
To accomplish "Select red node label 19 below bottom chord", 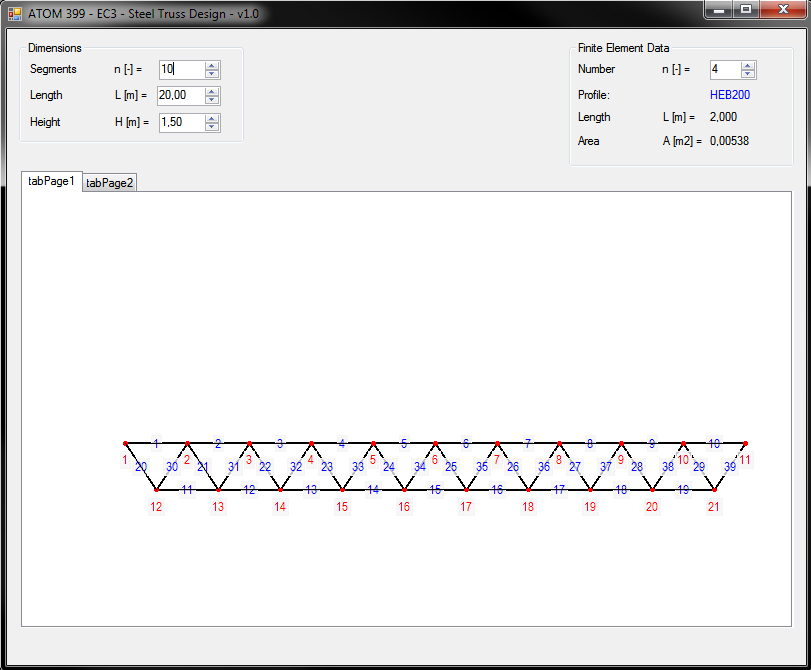I will 590,507.
